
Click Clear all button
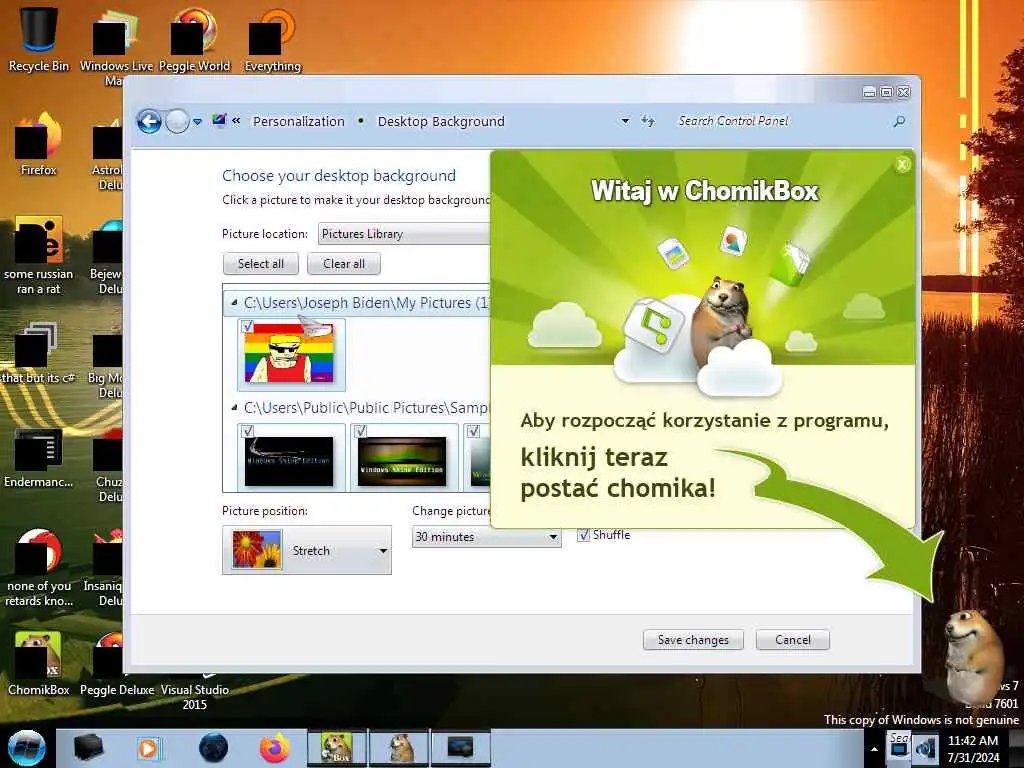click(x=344, y=264)
